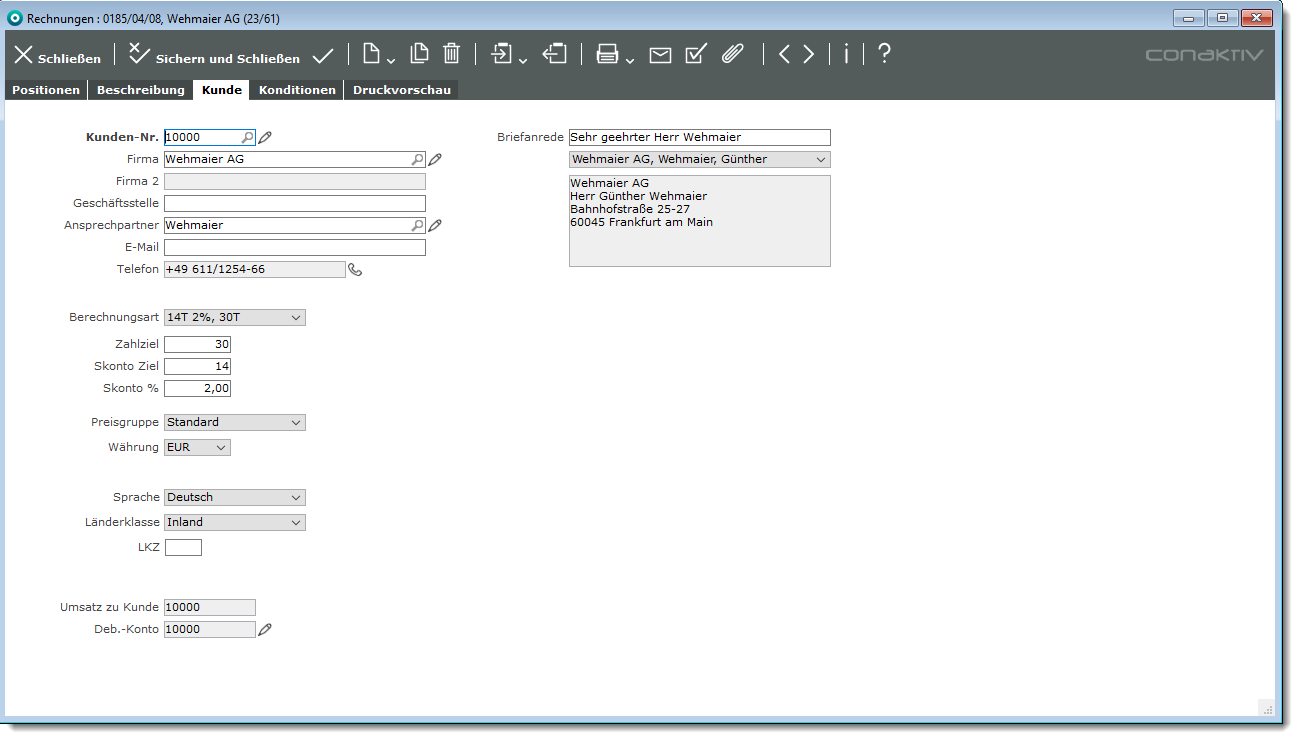Open the Druckvorschau tab
Screen dimensions: 1298x739
401,90
